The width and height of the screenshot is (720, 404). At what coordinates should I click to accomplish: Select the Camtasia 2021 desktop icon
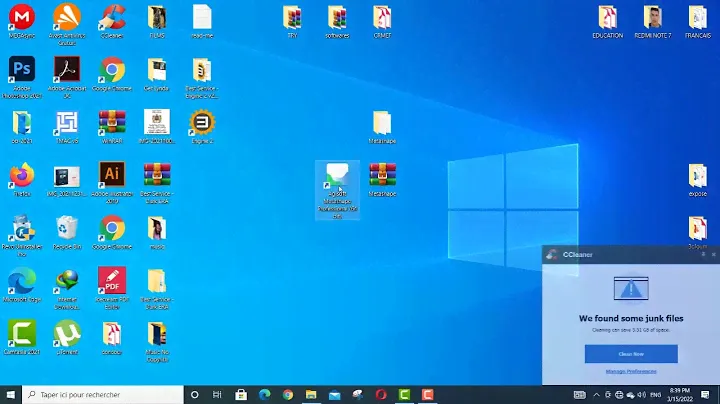click(x=22, y=333)
